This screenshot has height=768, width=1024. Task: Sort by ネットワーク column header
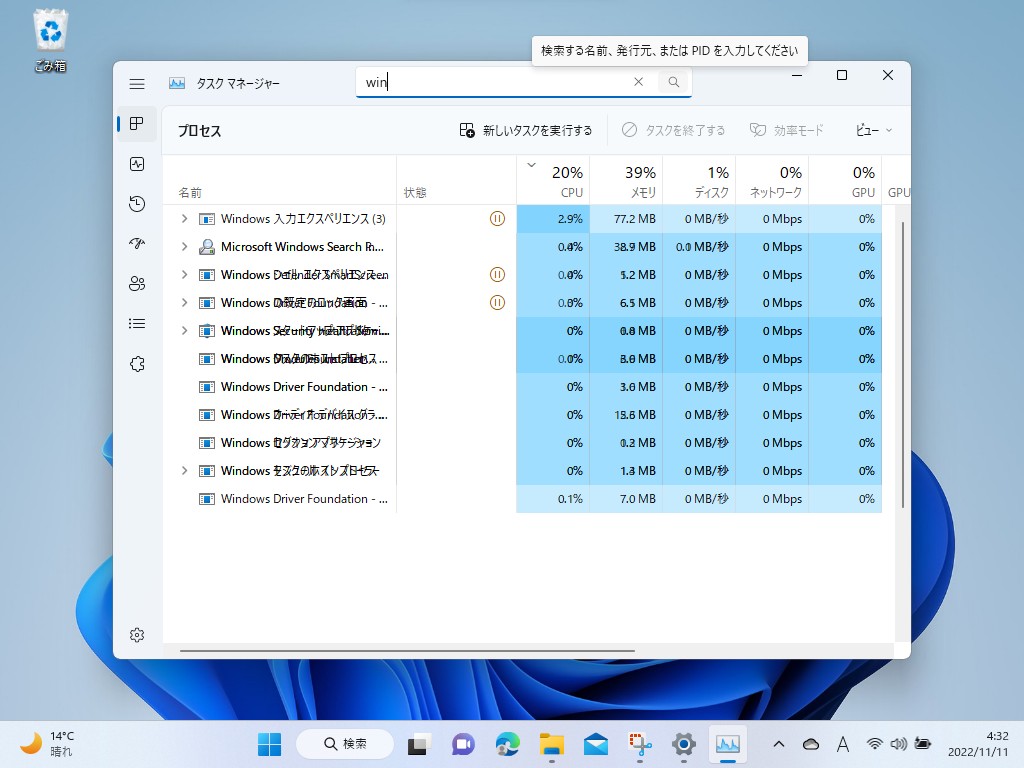tap(773, 180)
